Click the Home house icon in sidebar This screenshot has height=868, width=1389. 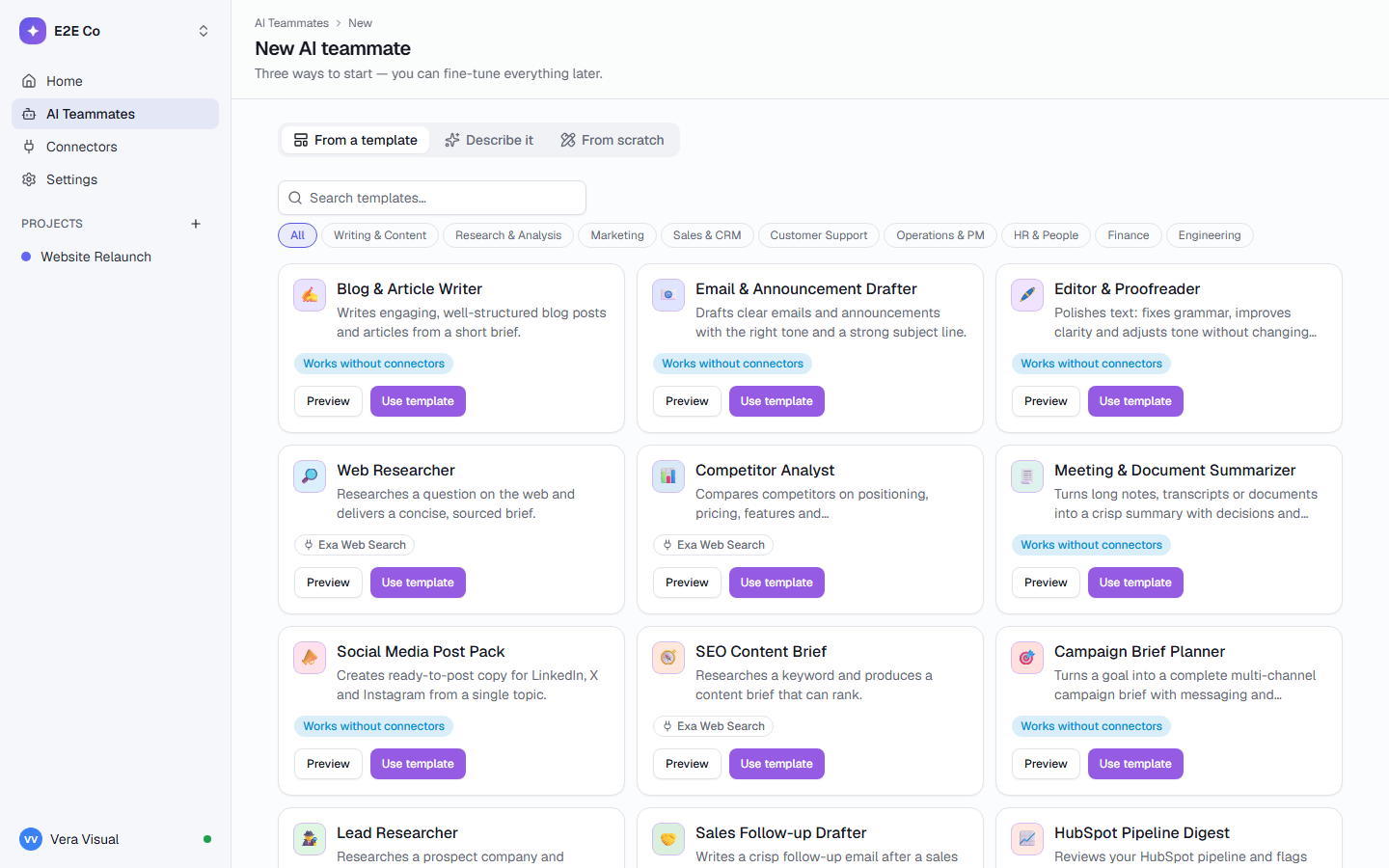29,81
